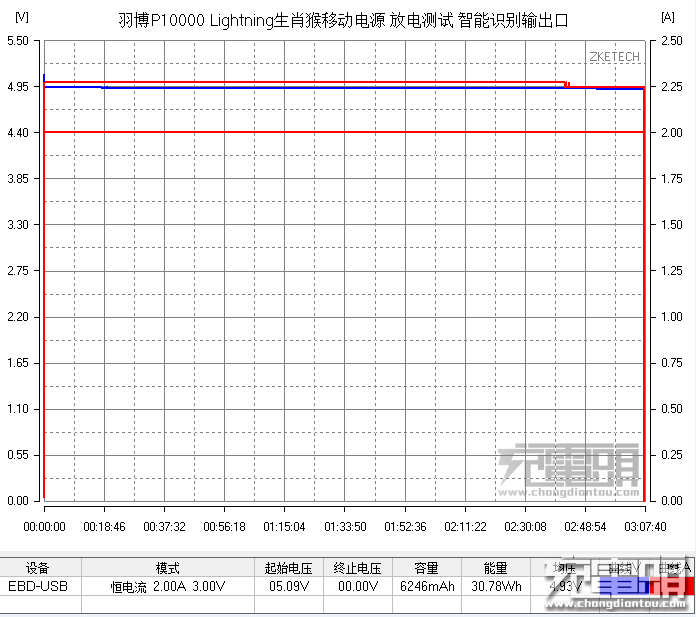Pick the 03:07:40 time axis label
The image size is (696, 617).
tap(645, 527)
